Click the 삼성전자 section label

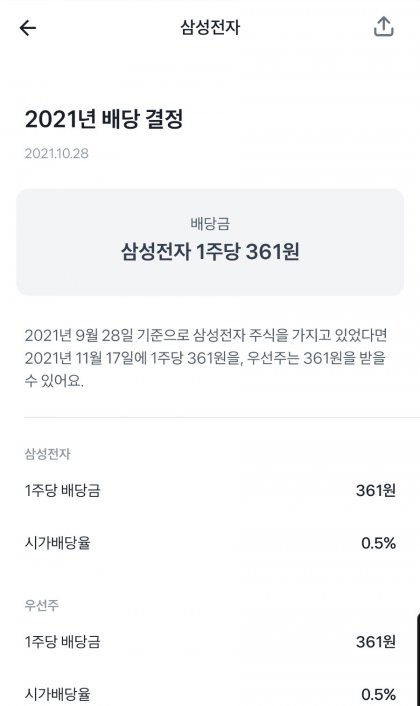pyautogui.click(x=47, y=454)
